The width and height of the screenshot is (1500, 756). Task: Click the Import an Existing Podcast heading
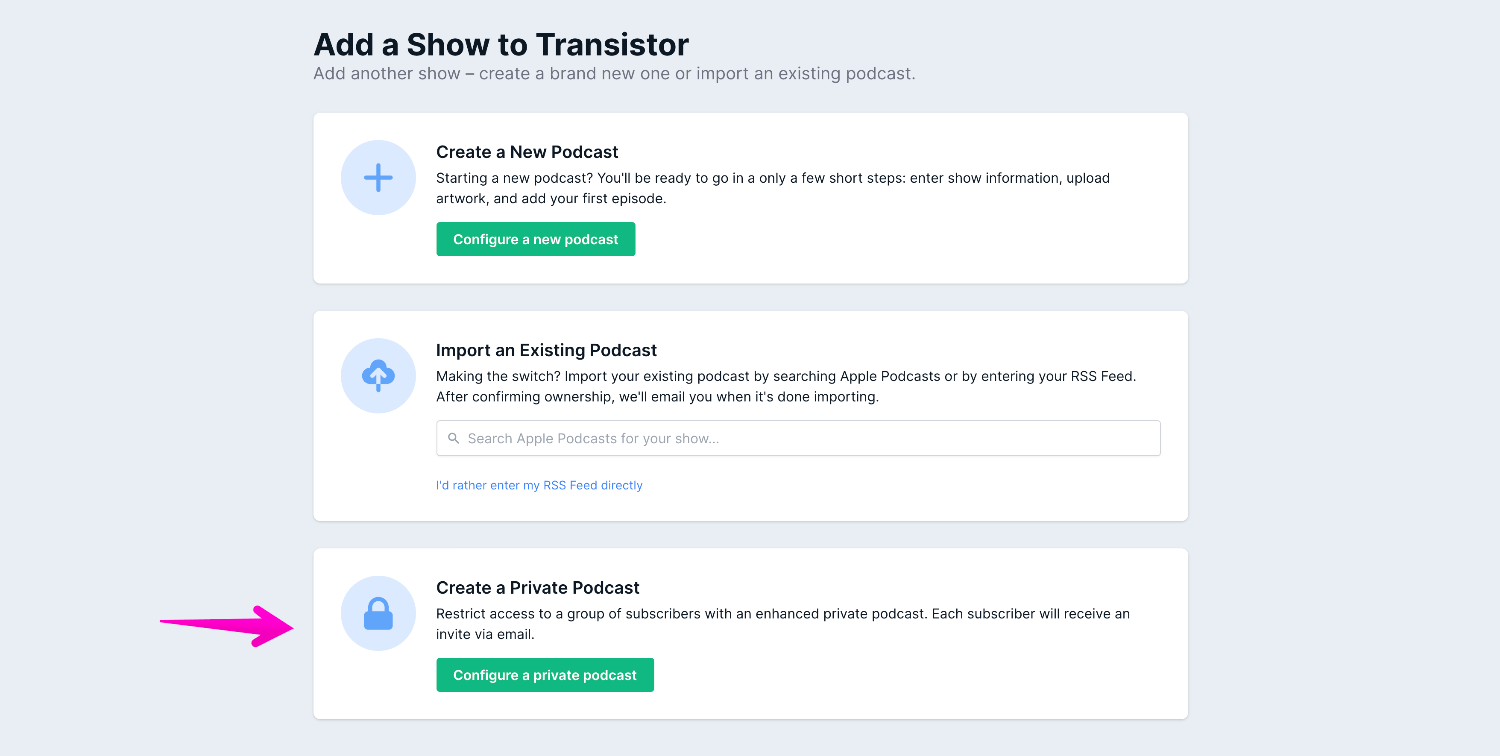click(546, 350)
